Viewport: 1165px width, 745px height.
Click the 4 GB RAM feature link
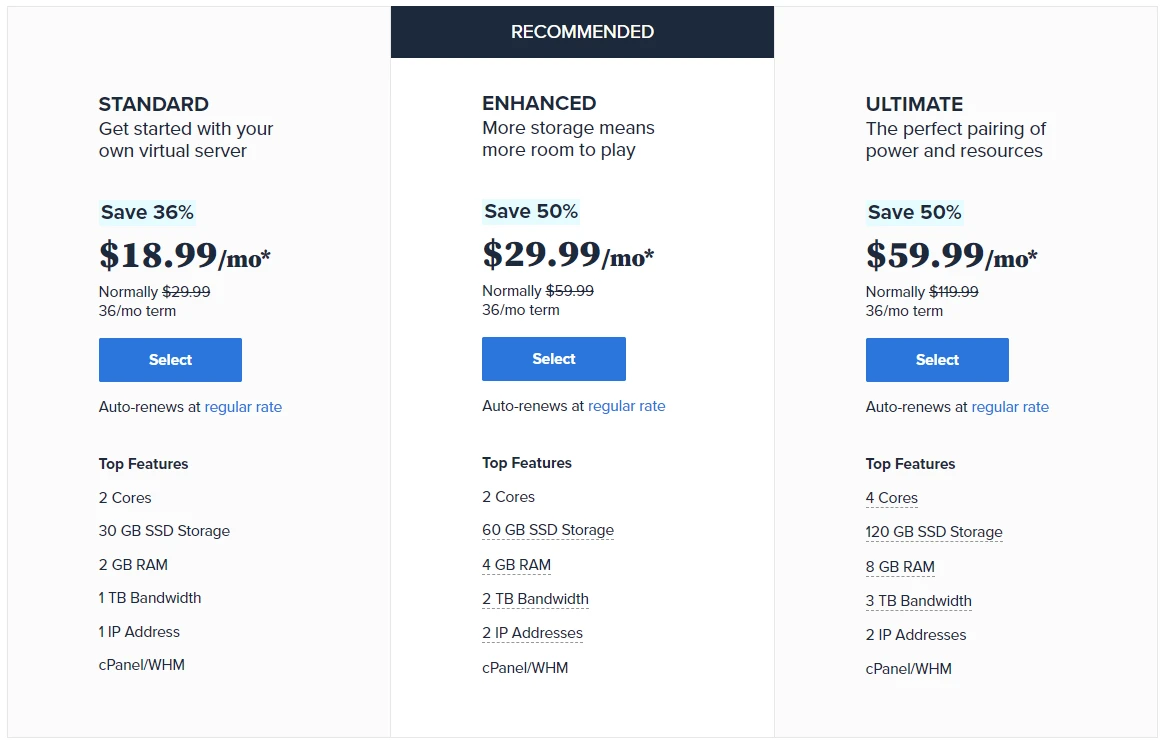[516, 564]
